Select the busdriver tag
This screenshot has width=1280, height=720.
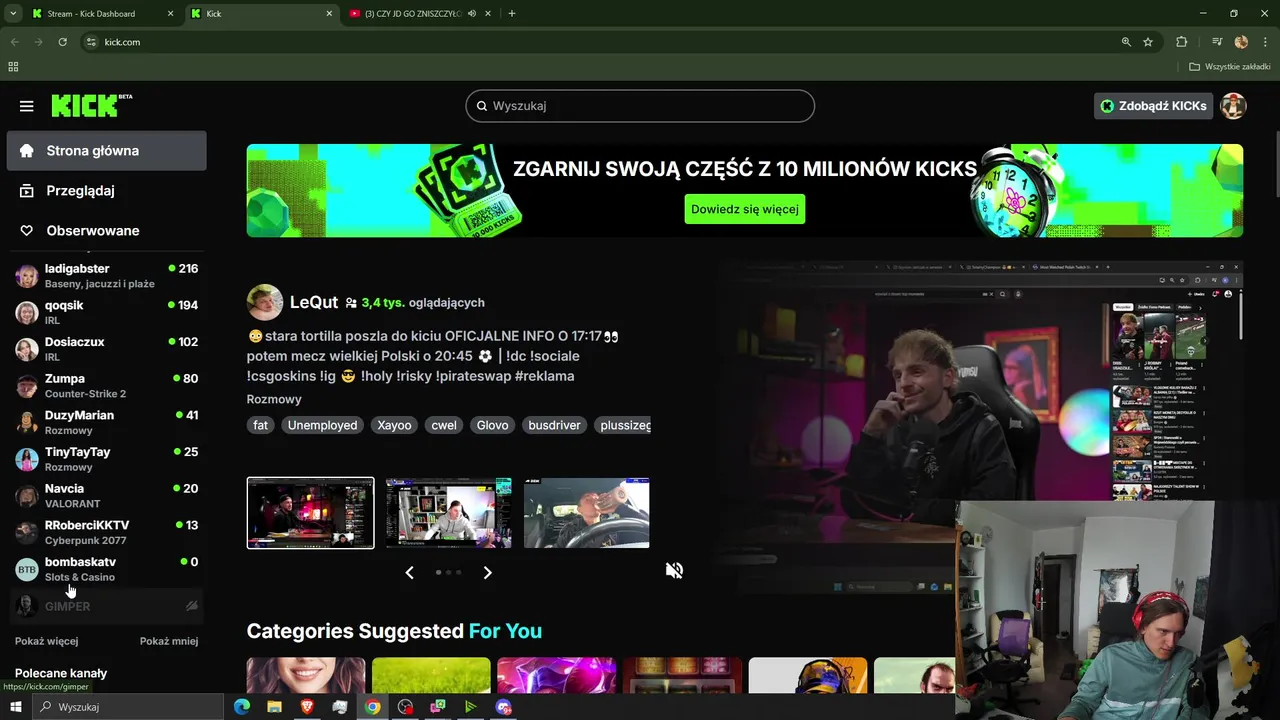(554, 425)
